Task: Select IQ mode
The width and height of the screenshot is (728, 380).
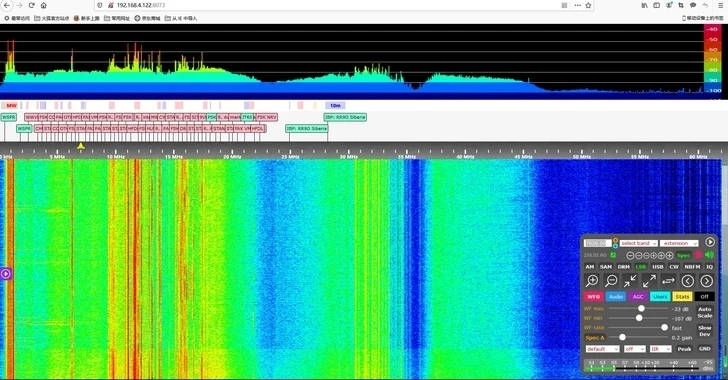Action: [709, 267]
